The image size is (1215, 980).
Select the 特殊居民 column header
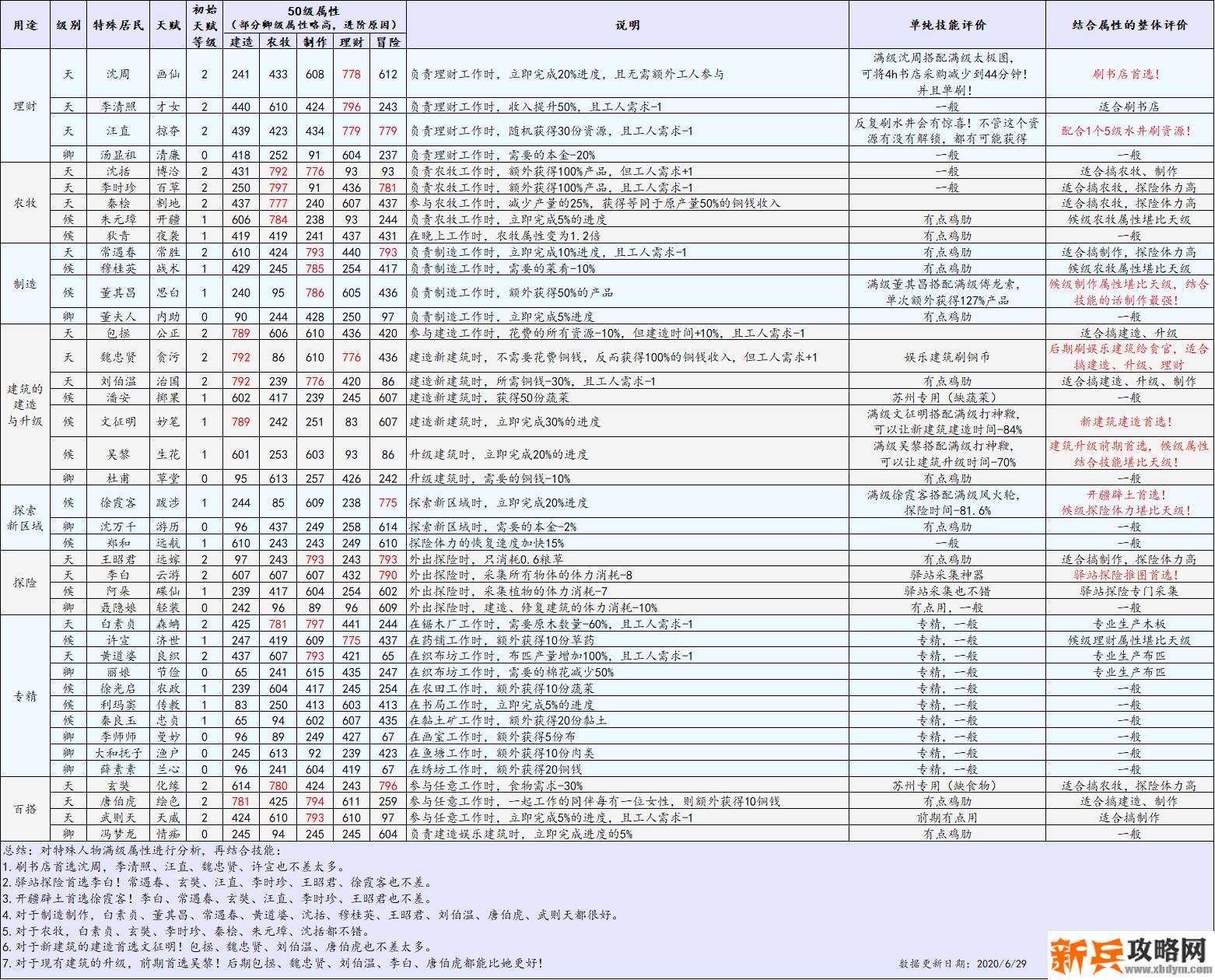click(x=118, y=25)
